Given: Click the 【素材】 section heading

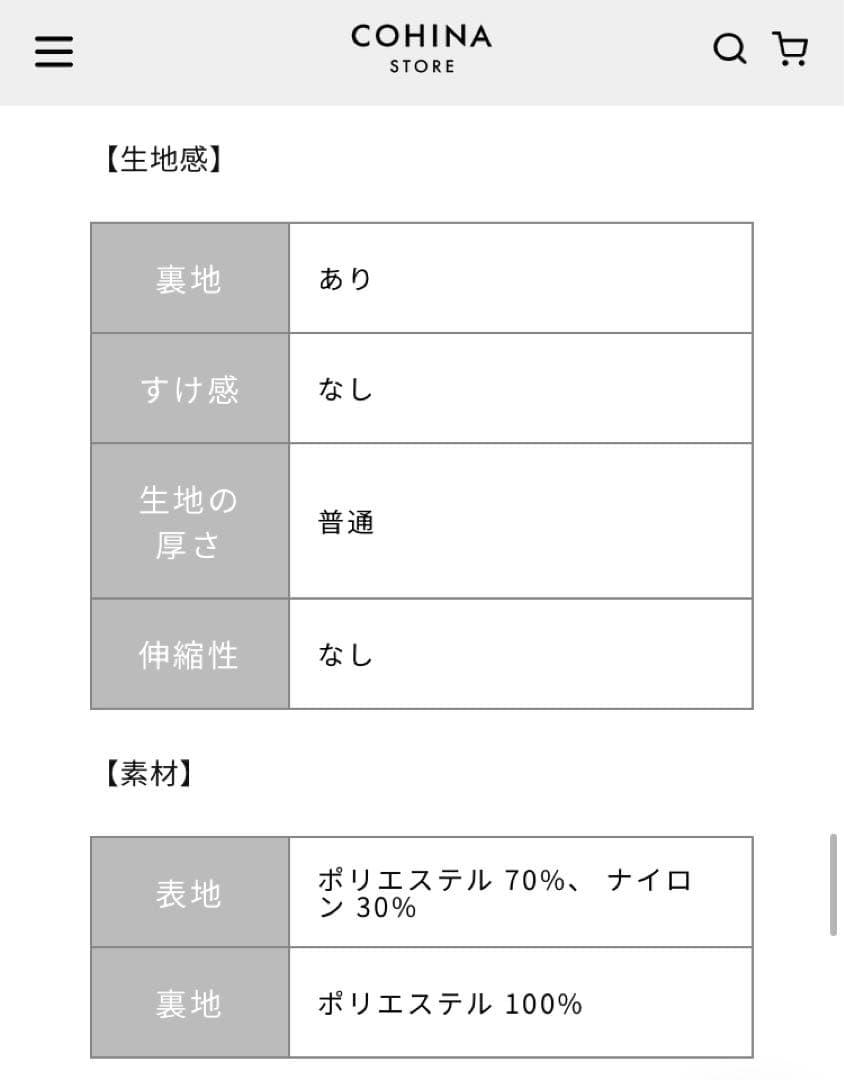Looking at the screenshot, I should (146, 774).
